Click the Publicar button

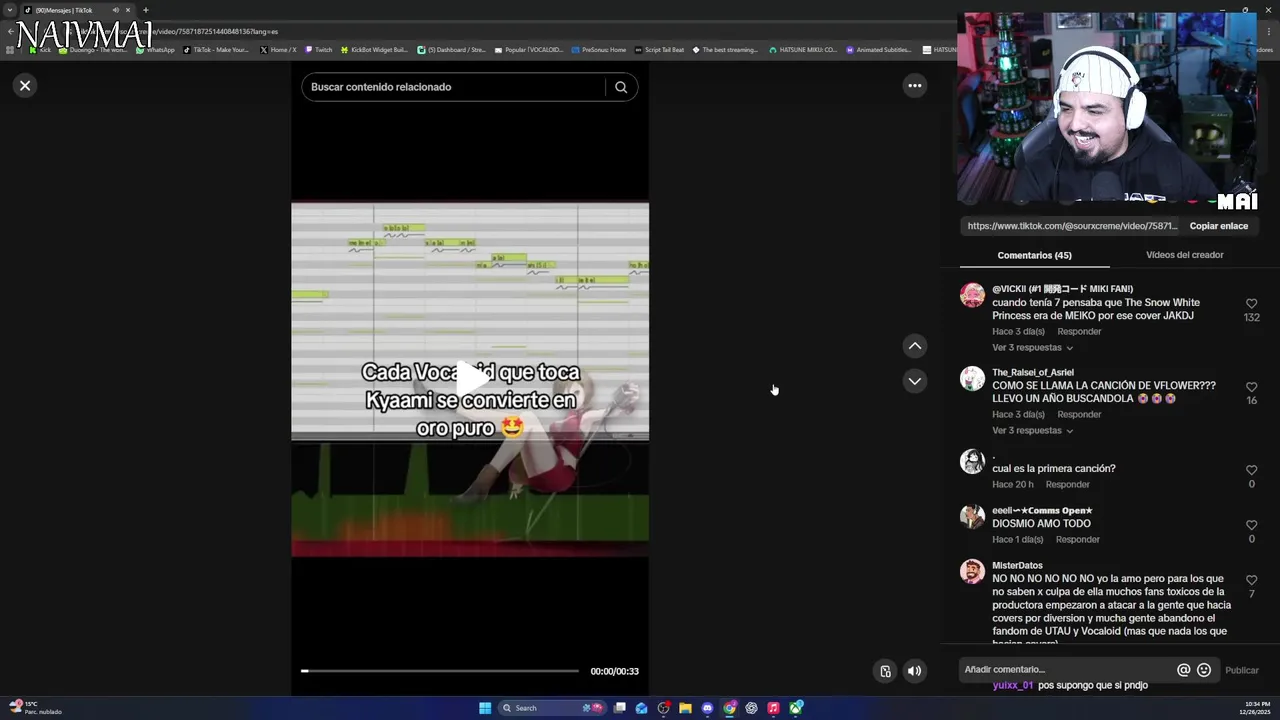[x=1242, y=671]
